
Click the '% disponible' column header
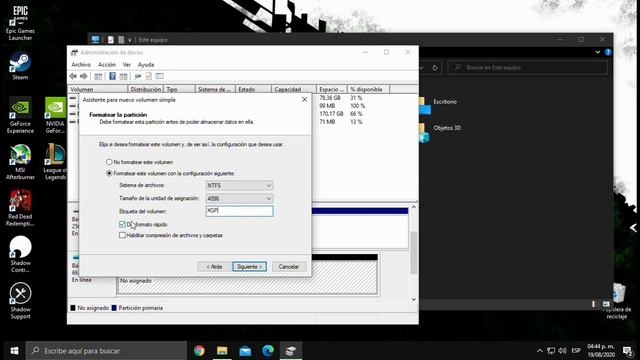coord(368,89)
